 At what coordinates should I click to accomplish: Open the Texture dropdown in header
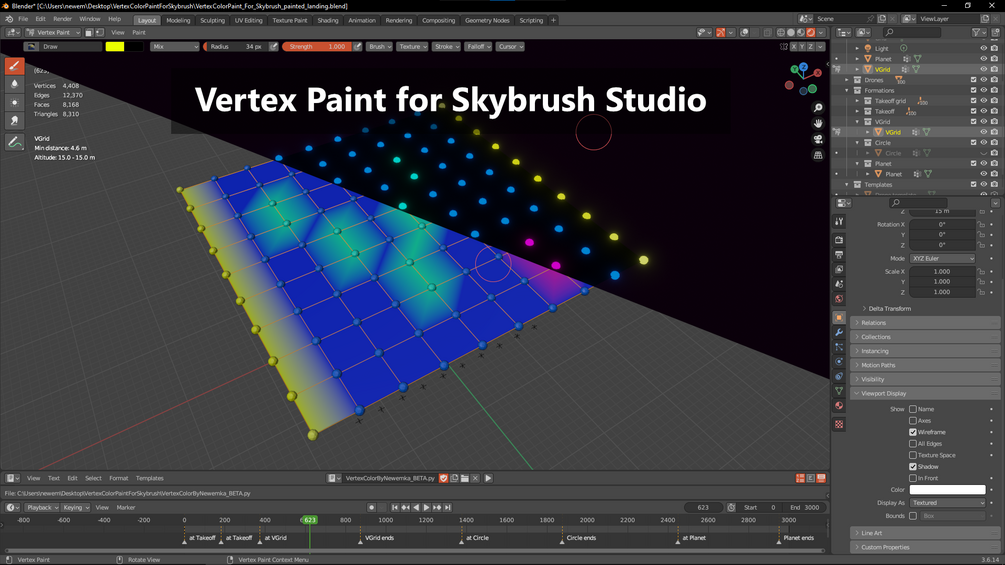[411, 46]
